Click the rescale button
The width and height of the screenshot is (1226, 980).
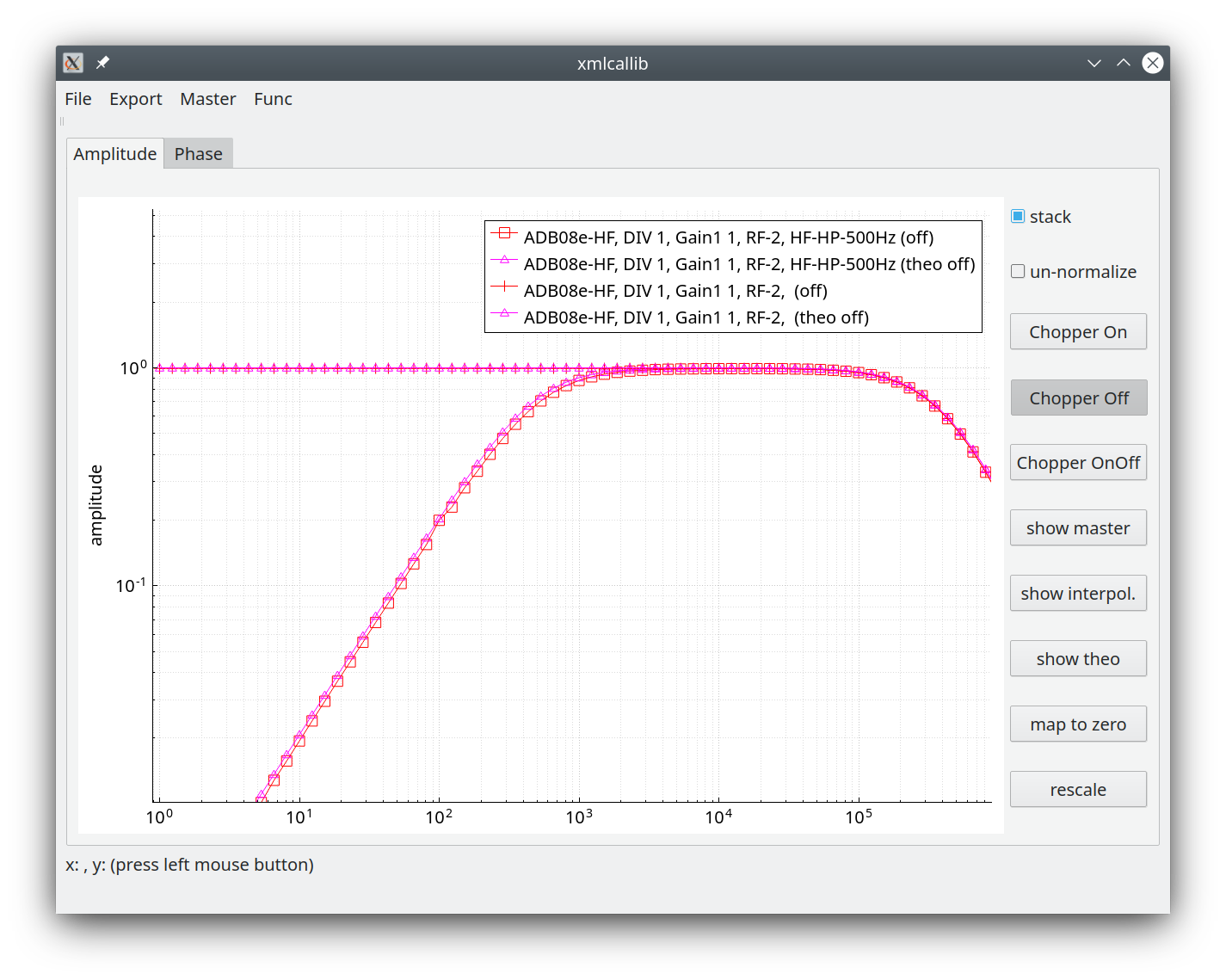pyautogui.click(x=1079, y=790)
